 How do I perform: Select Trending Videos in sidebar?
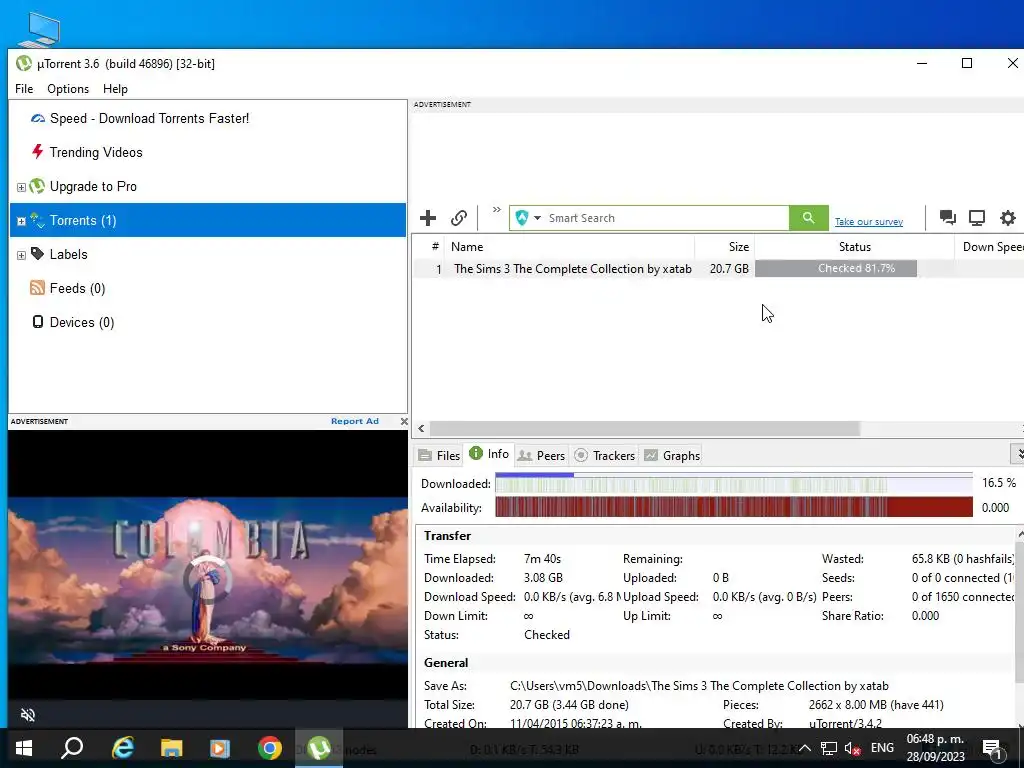pyautogui.click(x=96, y=152)
